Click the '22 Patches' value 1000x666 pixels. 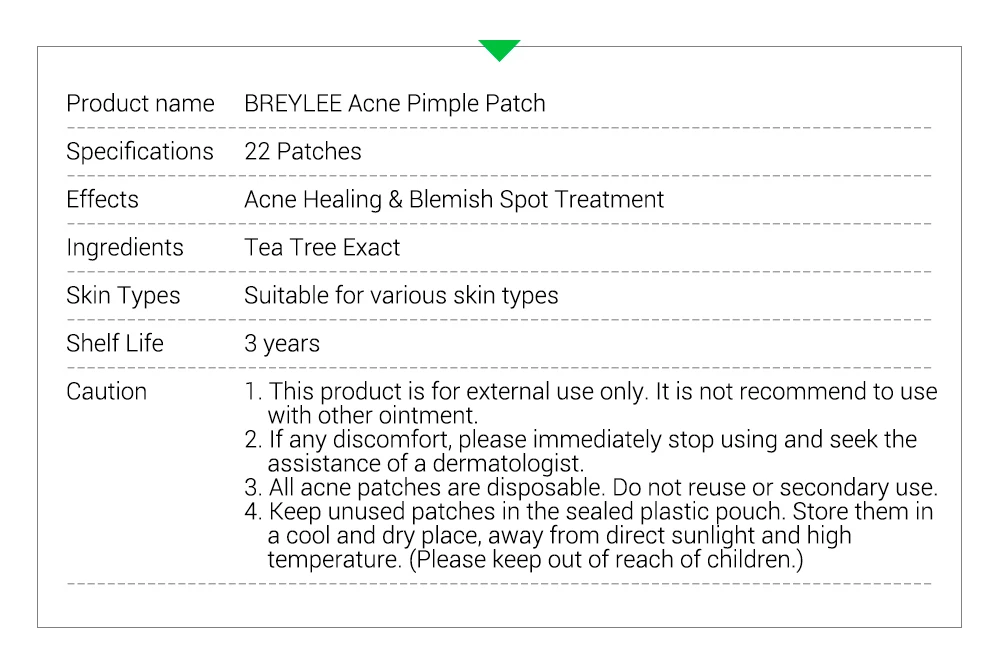(x=303, y=151)
